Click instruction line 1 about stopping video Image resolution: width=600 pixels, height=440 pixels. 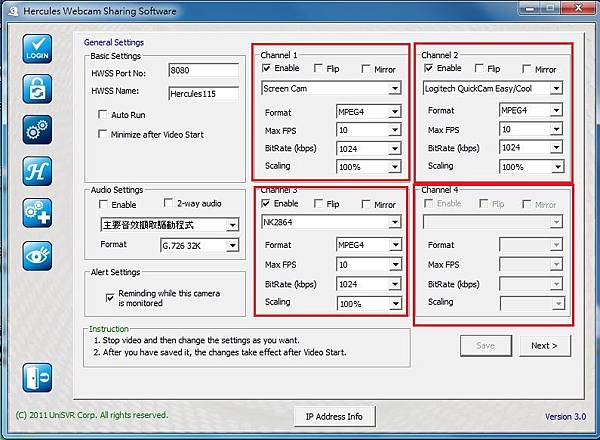point(197,340)
